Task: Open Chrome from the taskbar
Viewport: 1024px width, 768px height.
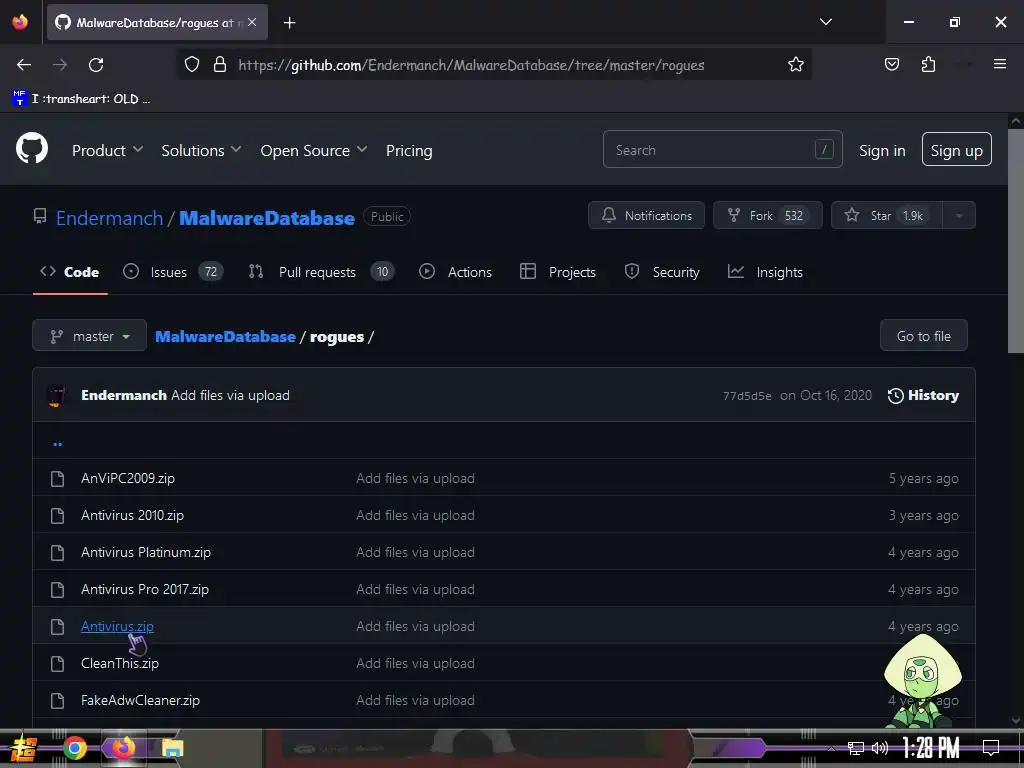Action: 75,748
